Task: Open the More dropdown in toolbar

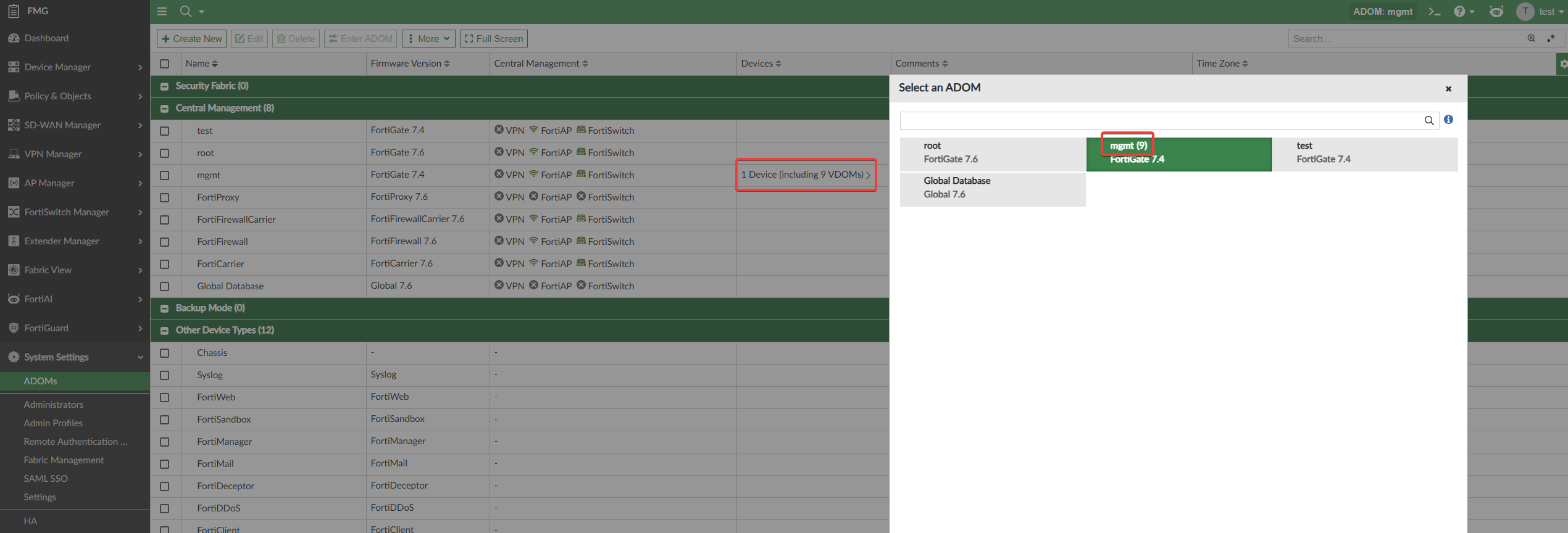Action: point(429,38)
